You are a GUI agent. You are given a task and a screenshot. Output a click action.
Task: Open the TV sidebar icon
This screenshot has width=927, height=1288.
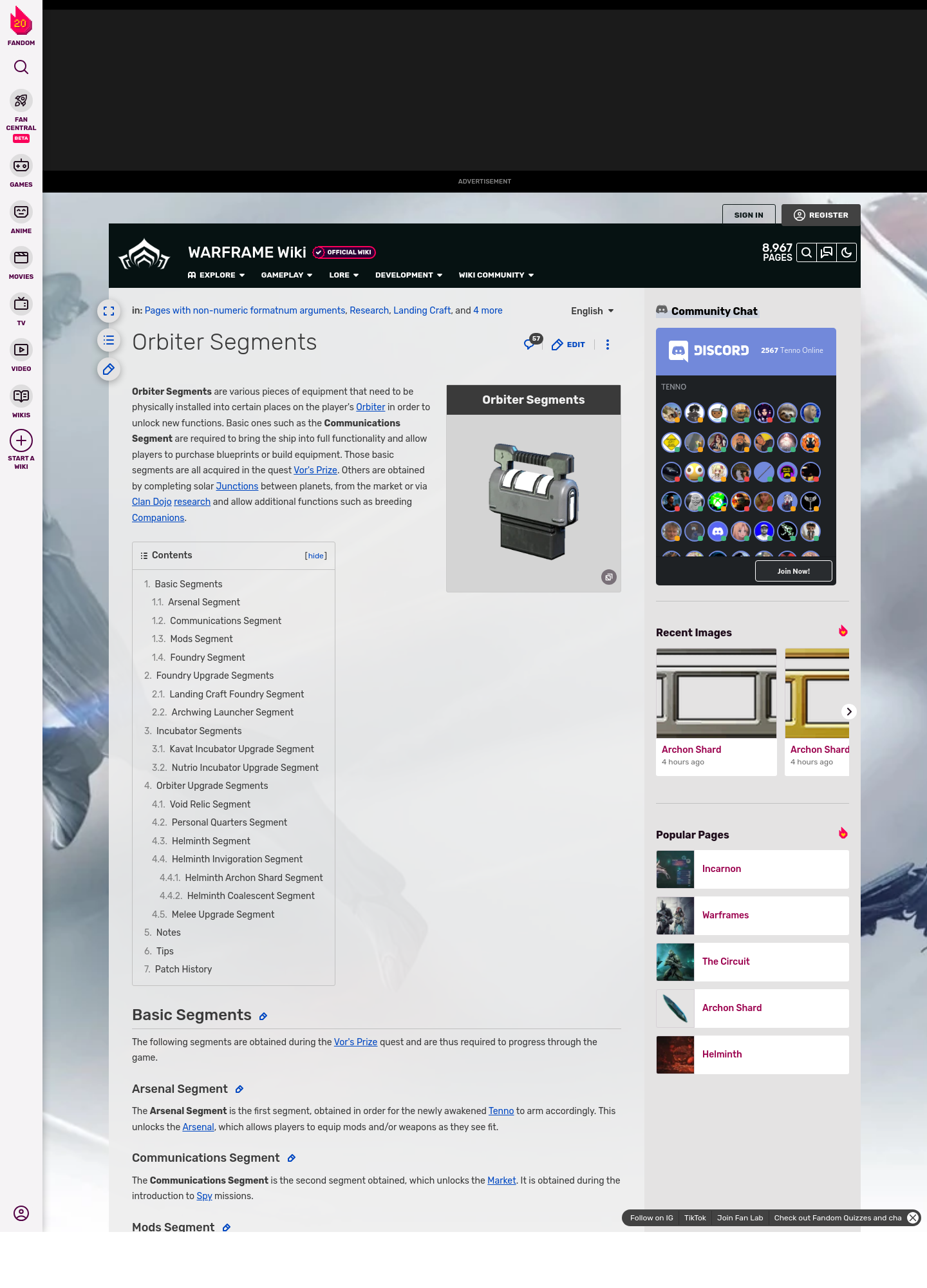21,303
